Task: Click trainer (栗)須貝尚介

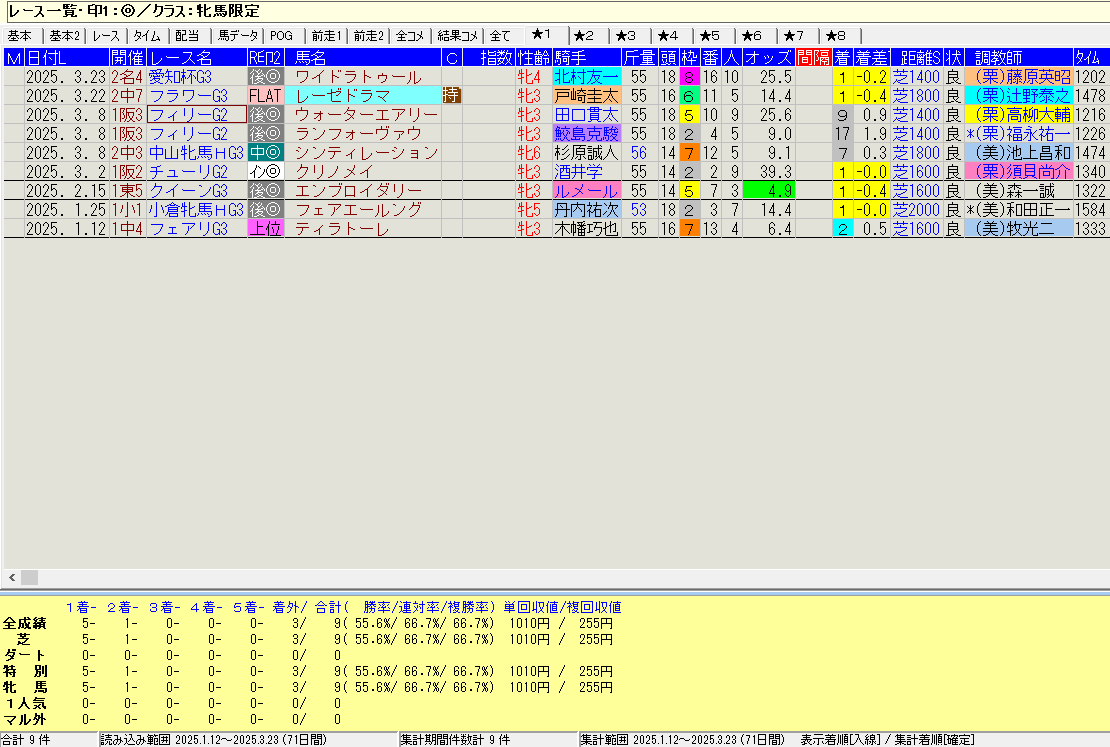Action: click(x=1019, y=171)
